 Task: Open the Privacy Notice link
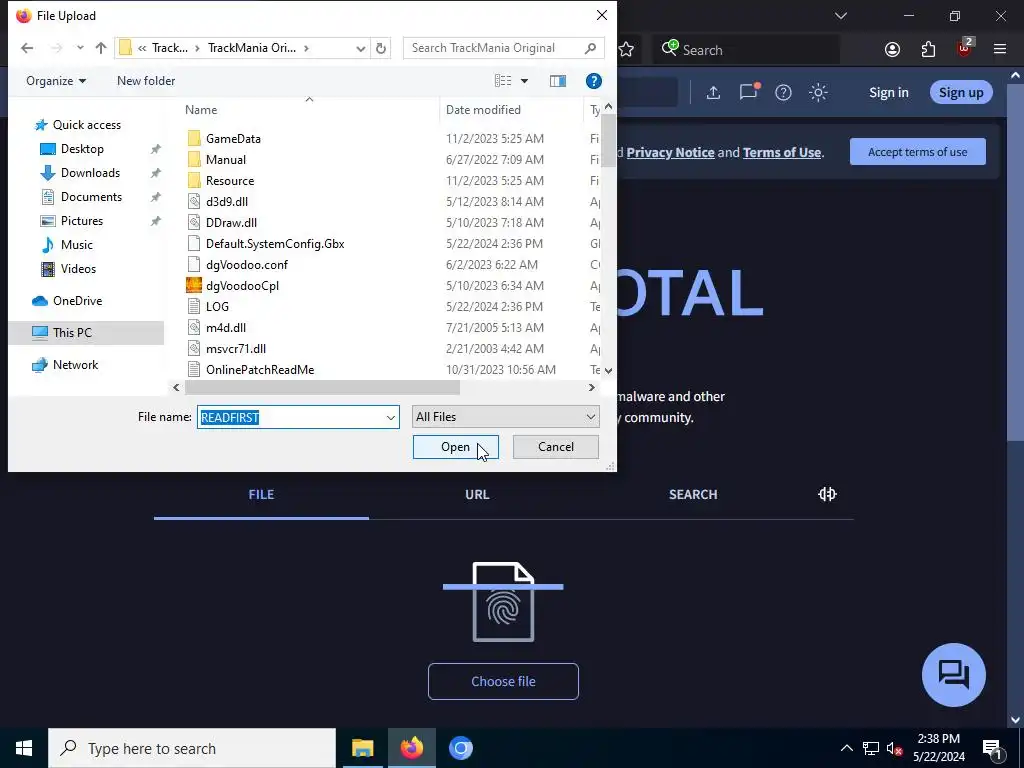tap(670, 152)
